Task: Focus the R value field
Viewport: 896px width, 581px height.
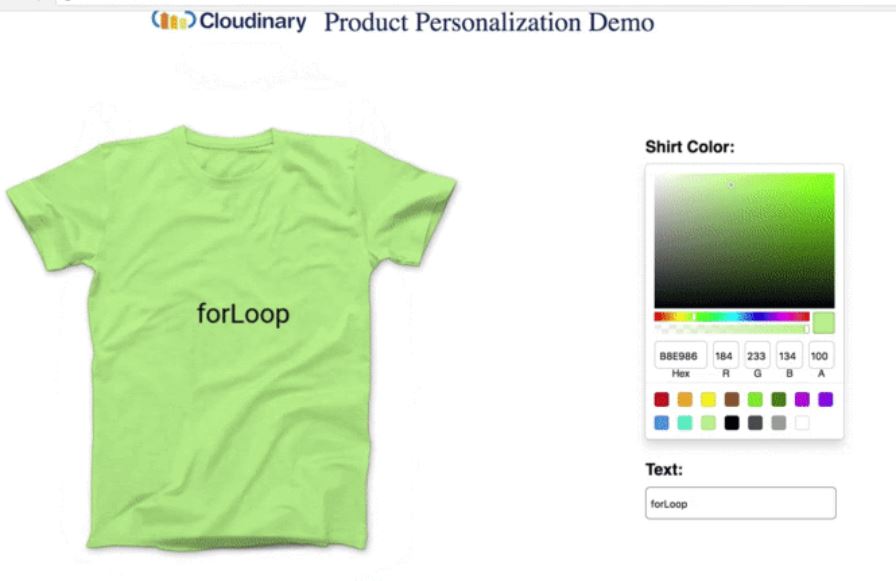Action: pyautogui.click(x=726, y=355)
